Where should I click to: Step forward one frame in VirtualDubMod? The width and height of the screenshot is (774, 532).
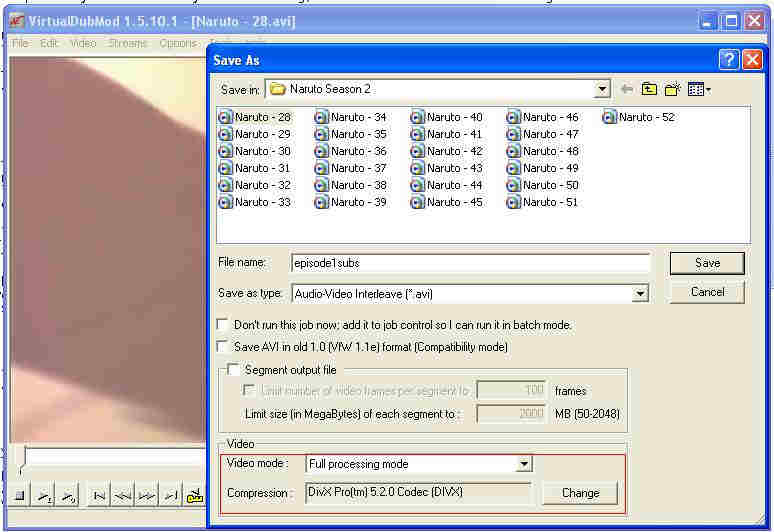[x=146, y=494]
